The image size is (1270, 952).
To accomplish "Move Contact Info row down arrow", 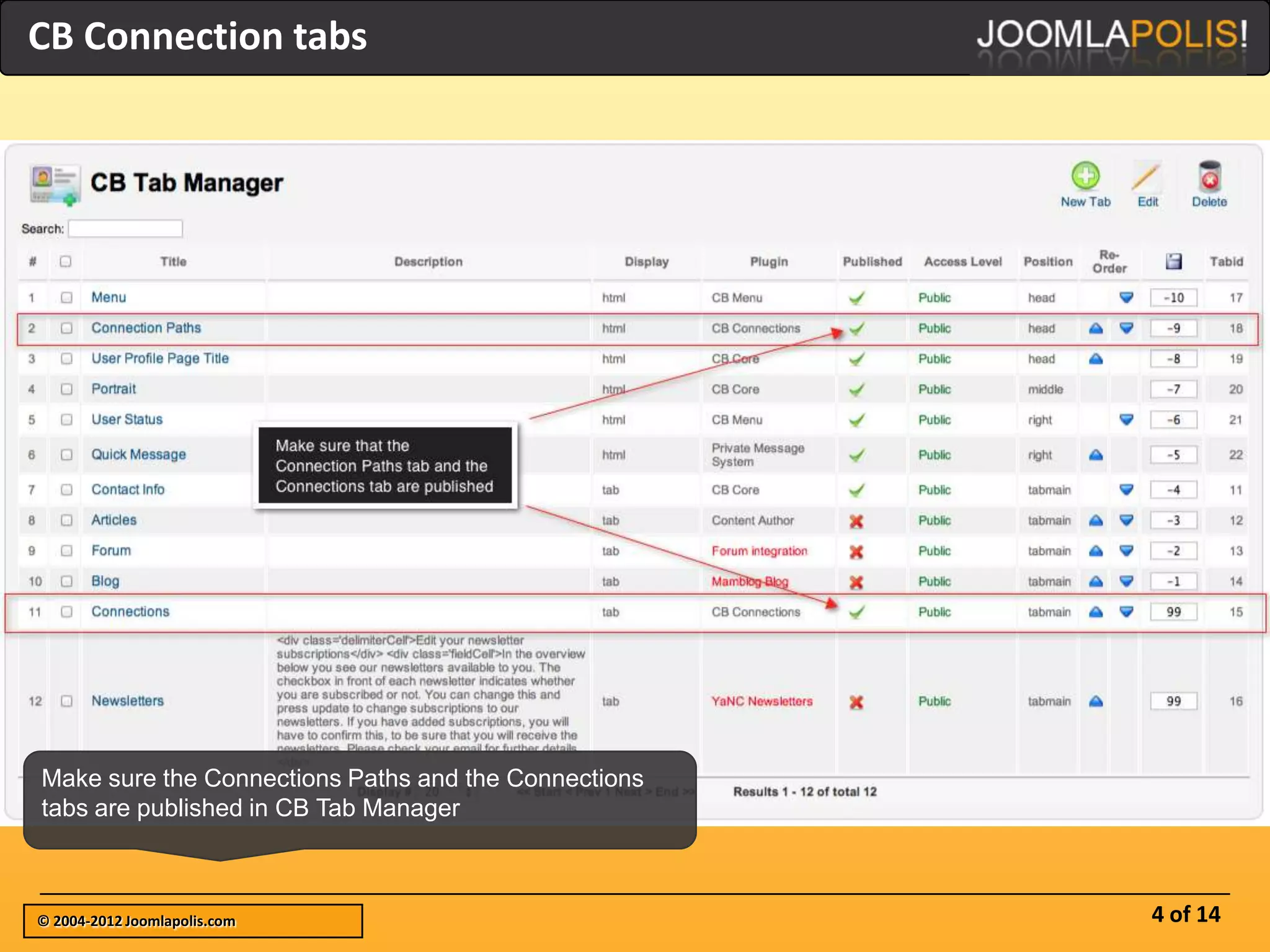I will pyautogui.click(x=1127, y=490).
